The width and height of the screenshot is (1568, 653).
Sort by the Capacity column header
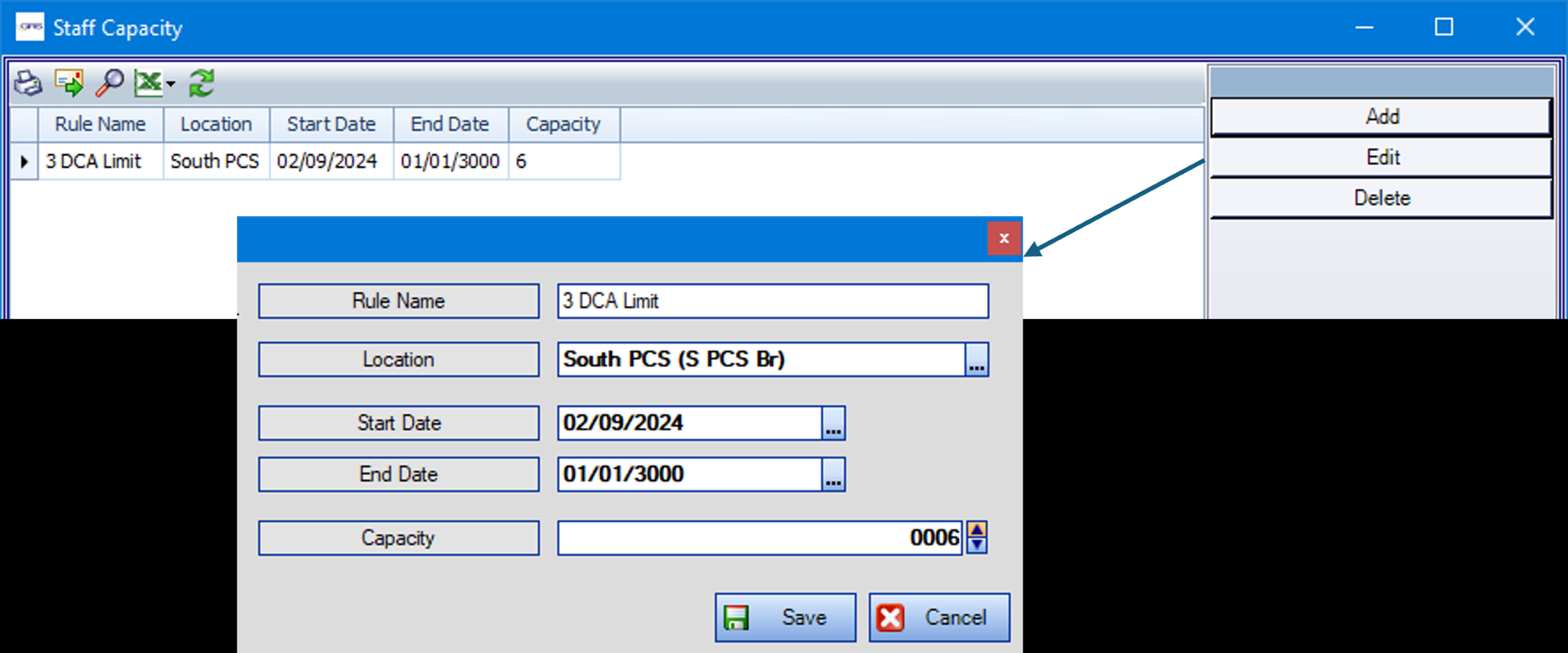563,124
